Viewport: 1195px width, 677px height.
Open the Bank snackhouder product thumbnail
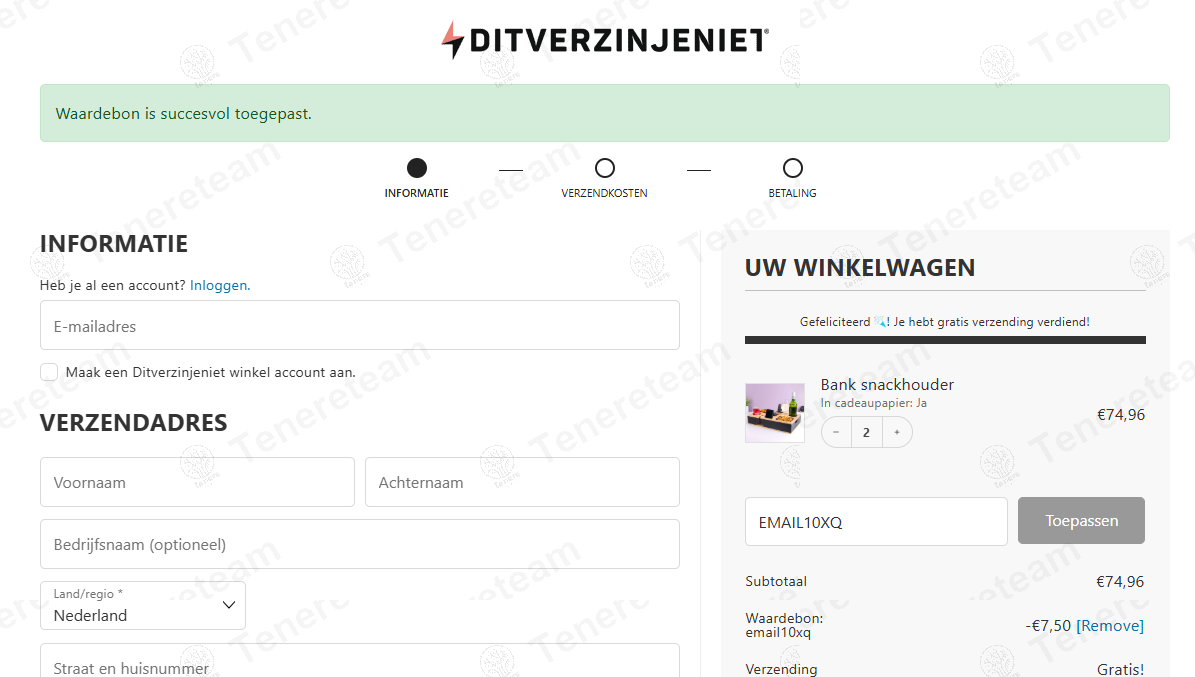point(774,413)
